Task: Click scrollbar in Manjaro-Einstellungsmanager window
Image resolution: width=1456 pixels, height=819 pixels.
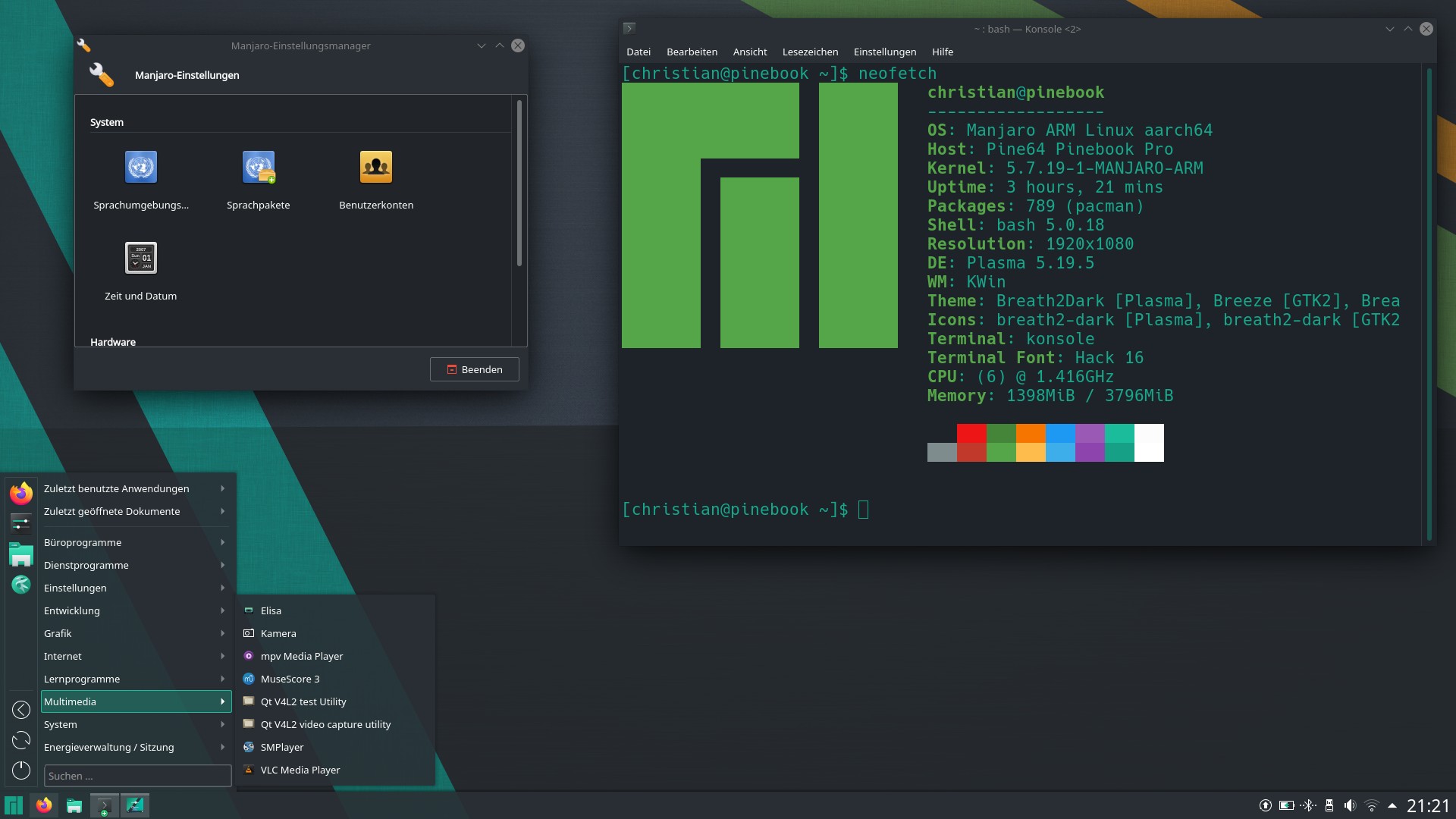Action: tap(519, 183)
